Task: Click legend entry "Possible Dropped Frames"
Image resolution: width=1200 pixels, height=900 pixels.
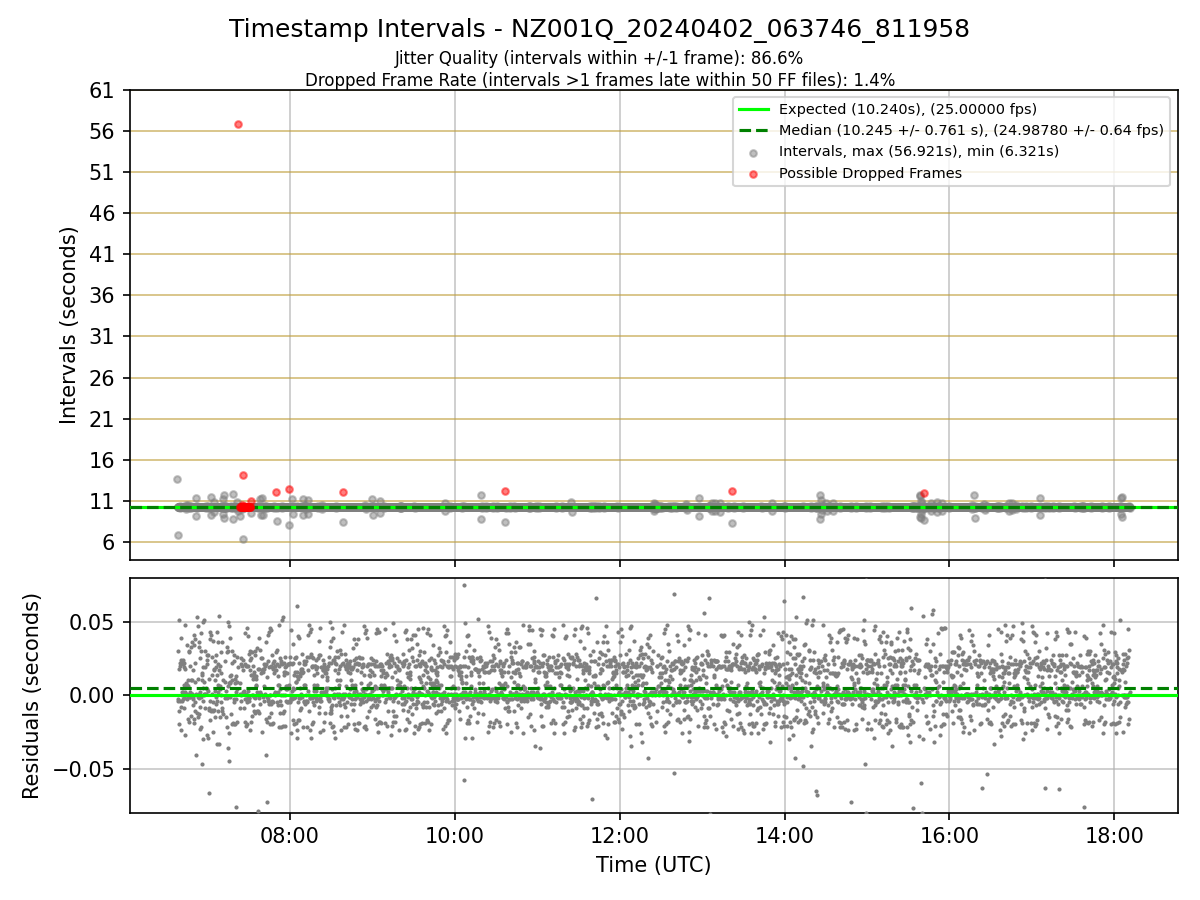Action: [870, 172]
